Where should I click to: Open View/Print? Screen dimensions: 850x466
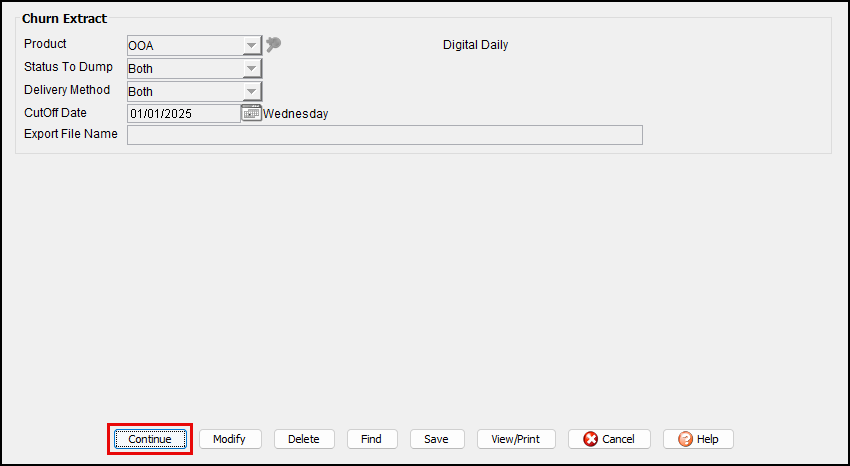pos(516,439)
